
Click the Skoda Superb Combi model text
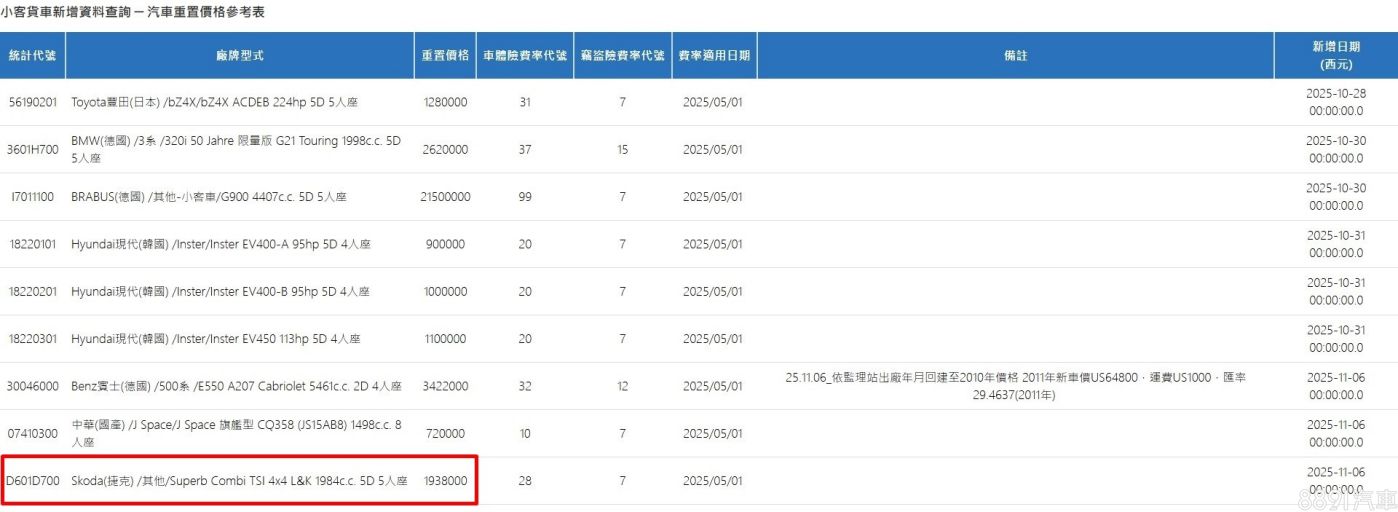239,481
